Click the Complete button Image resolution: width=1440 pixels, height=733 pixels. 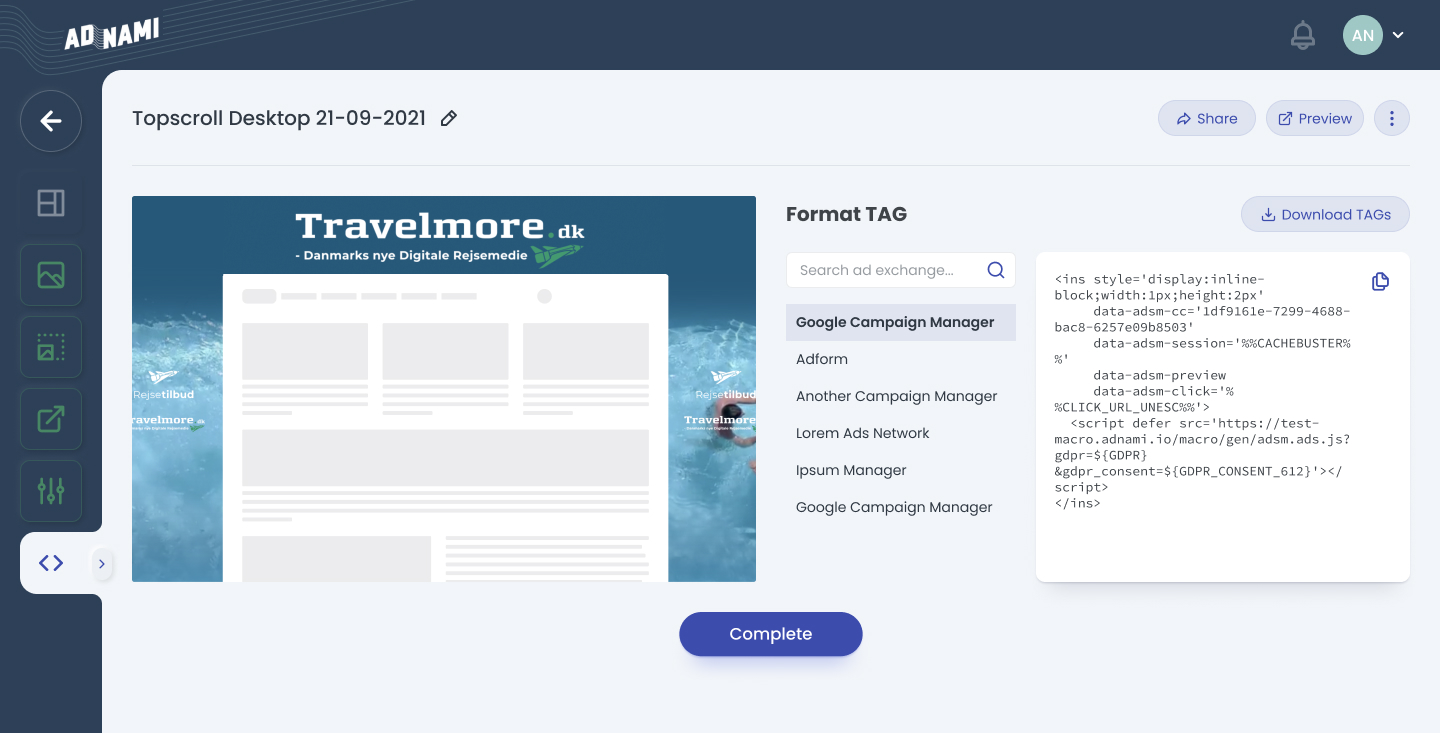[771, 634]
